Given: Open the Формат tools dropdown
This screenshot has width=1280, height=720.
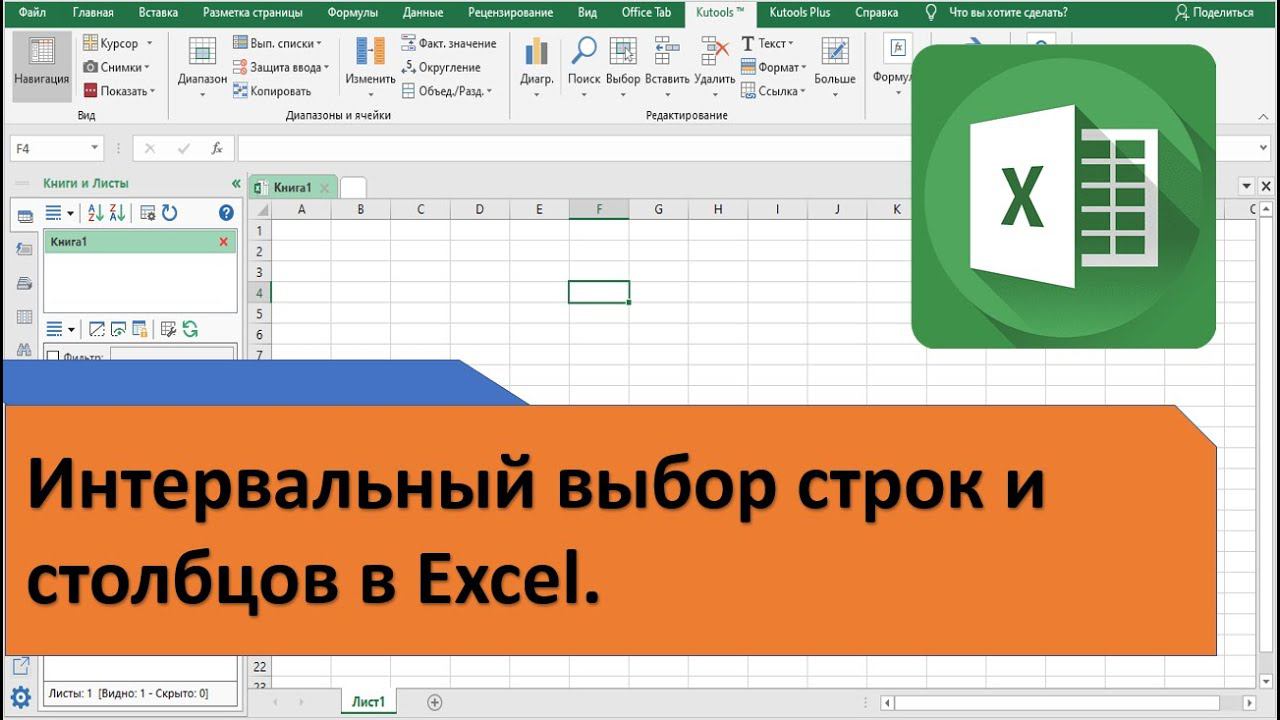Looking at the screenshot, I should point(774,67).
